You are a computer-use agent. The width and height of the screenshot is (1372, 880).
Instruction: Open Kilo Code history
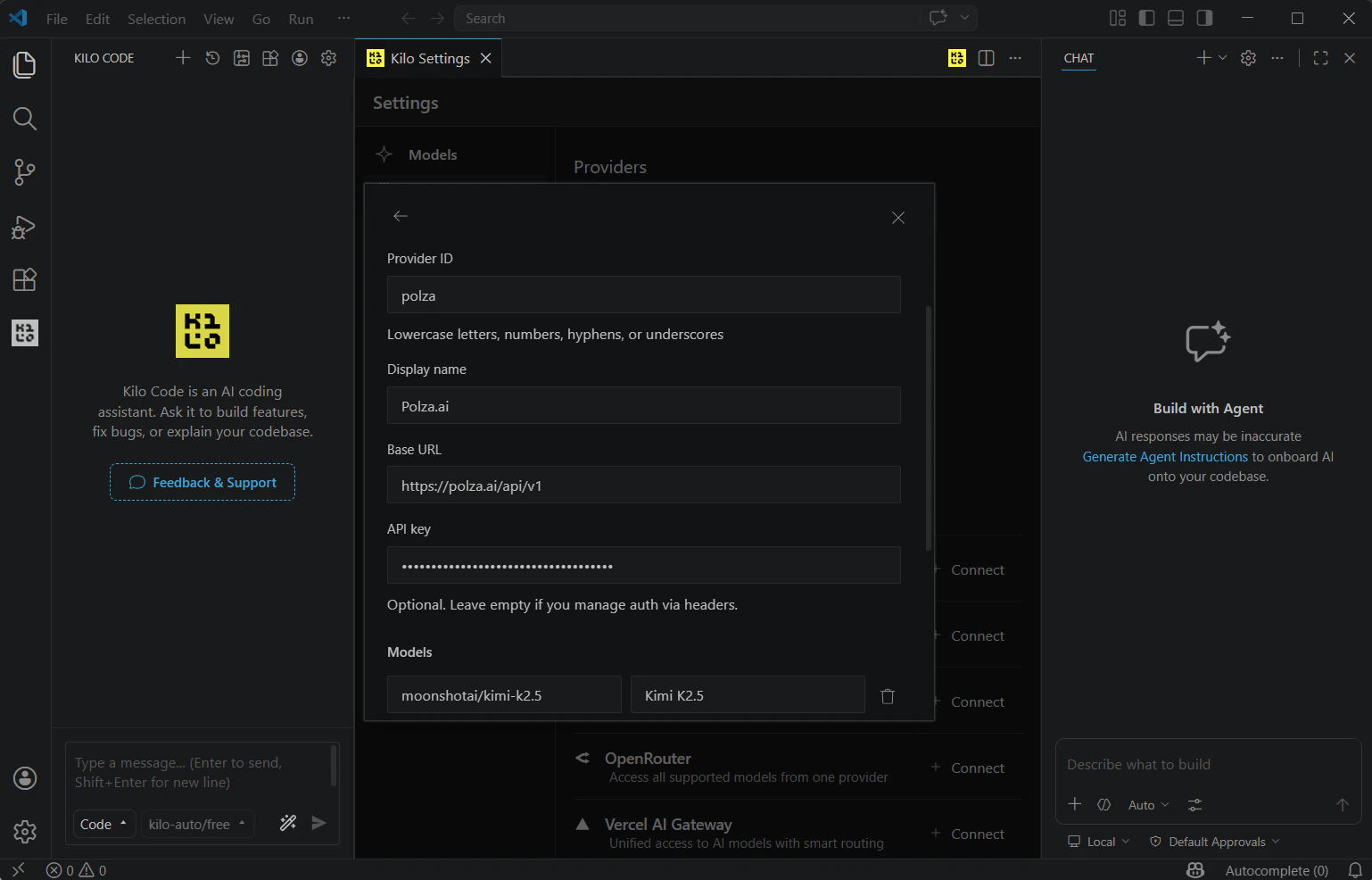pyautogui.click(x=212, y=58)
